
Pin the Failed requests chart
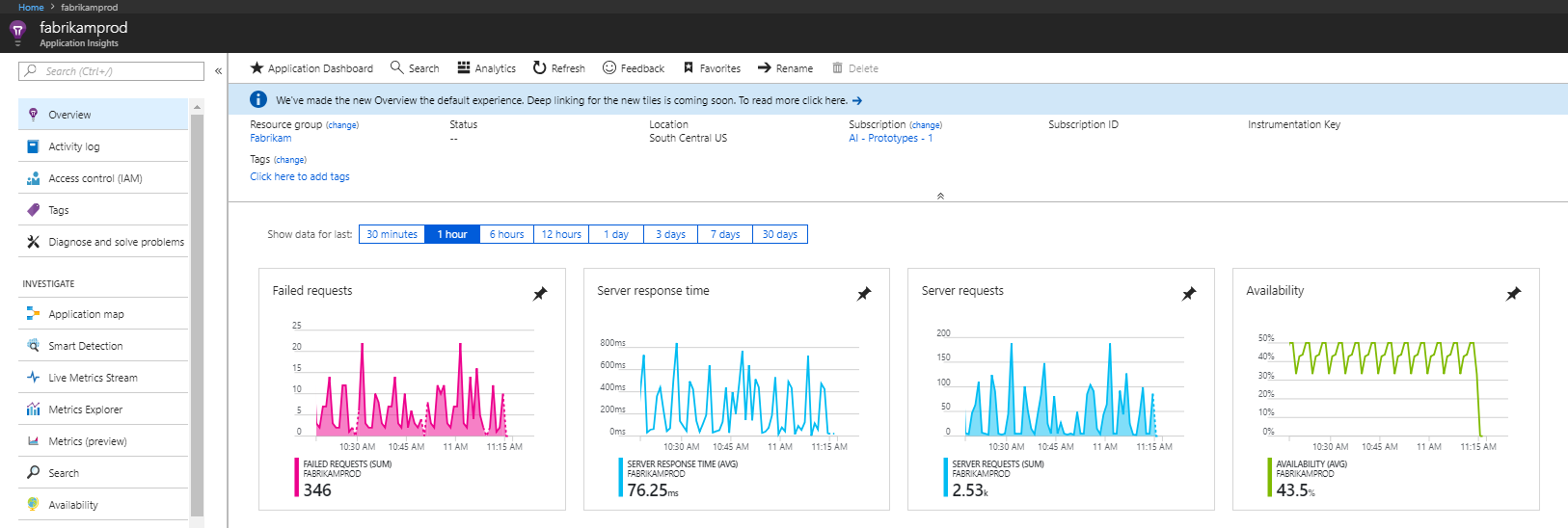540,294
